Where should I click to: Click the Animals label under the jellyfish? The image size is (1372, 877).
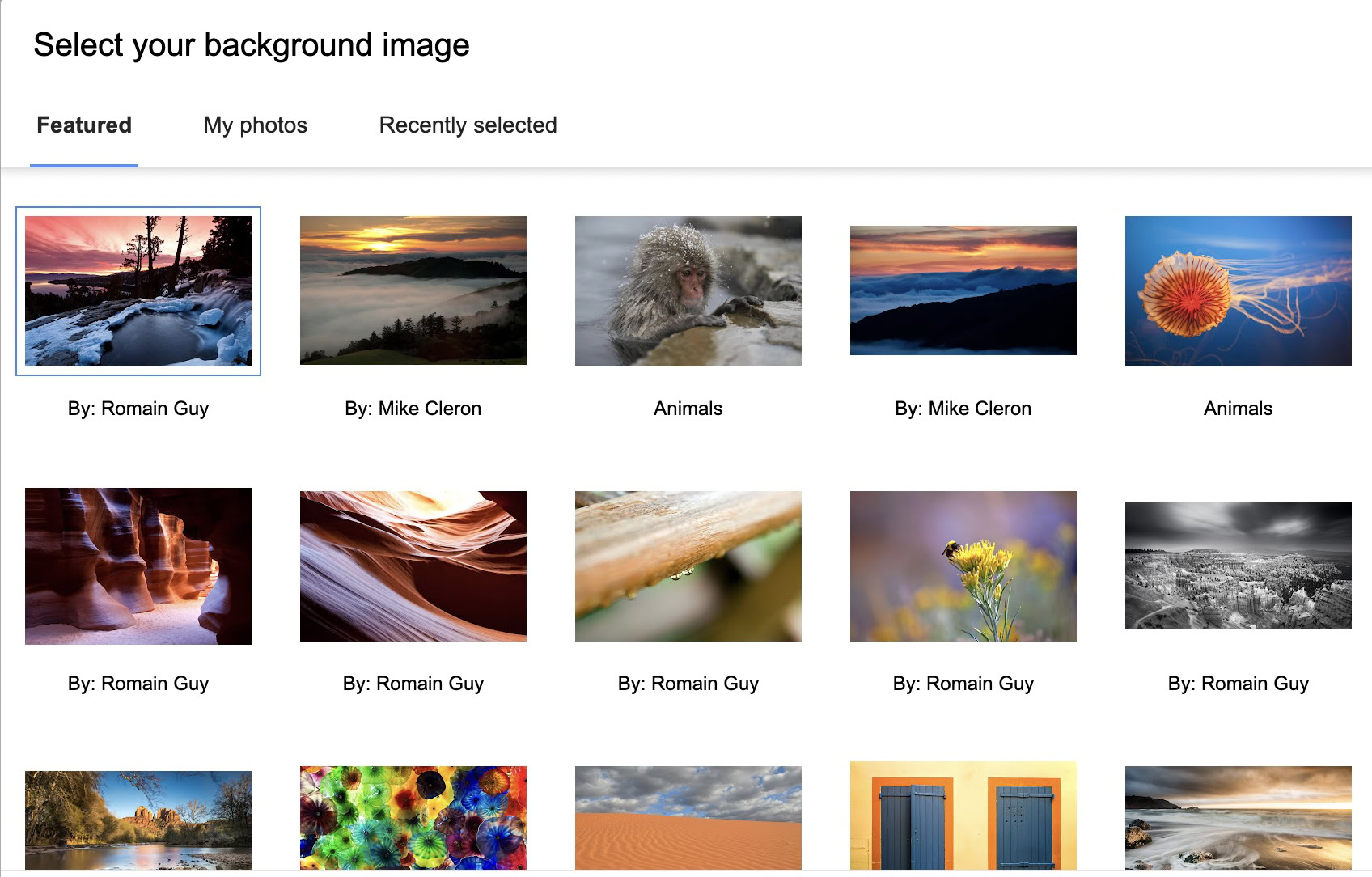1237,409
